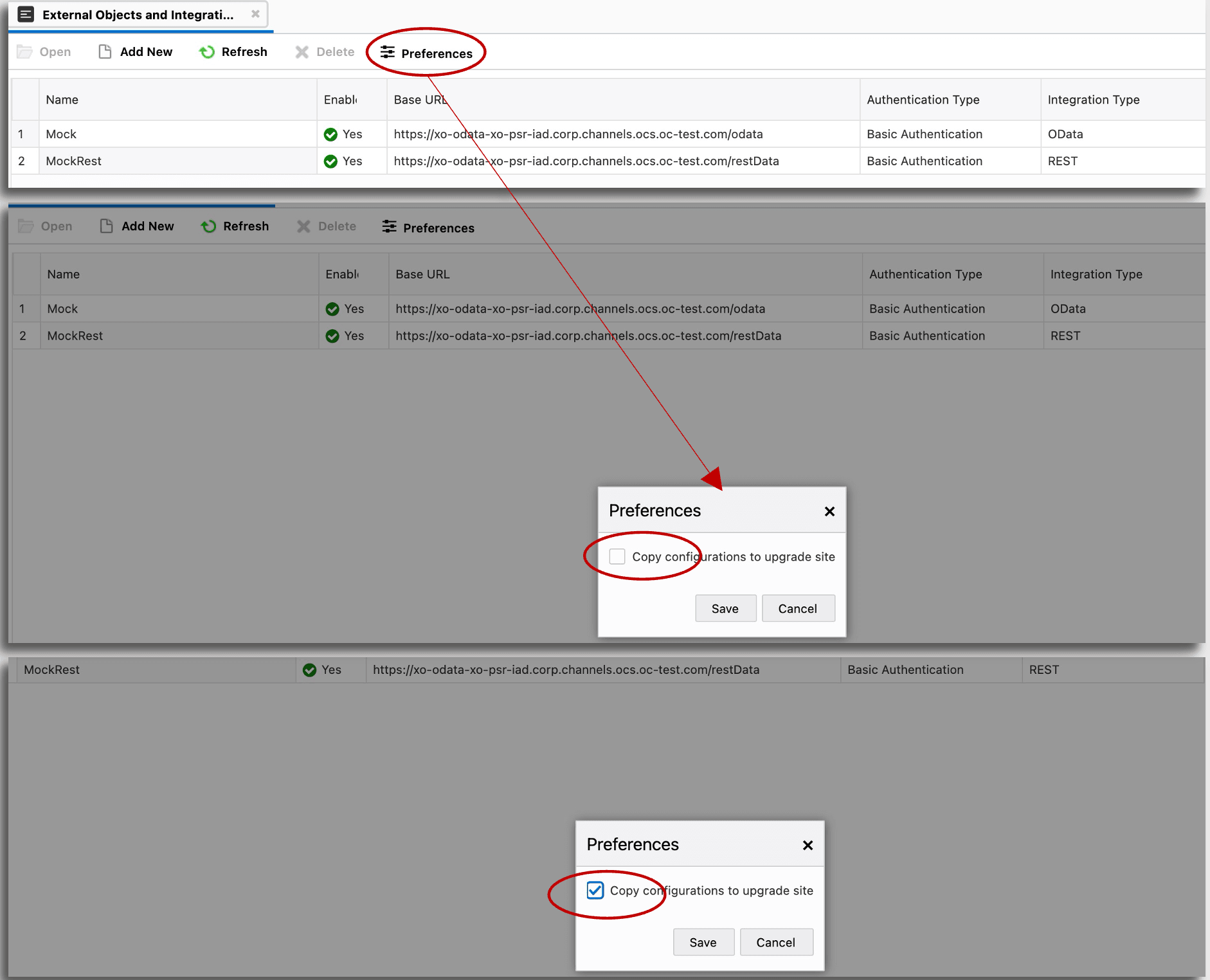Click the Open folder icon in top toolbar

click(x=24, y=52)
